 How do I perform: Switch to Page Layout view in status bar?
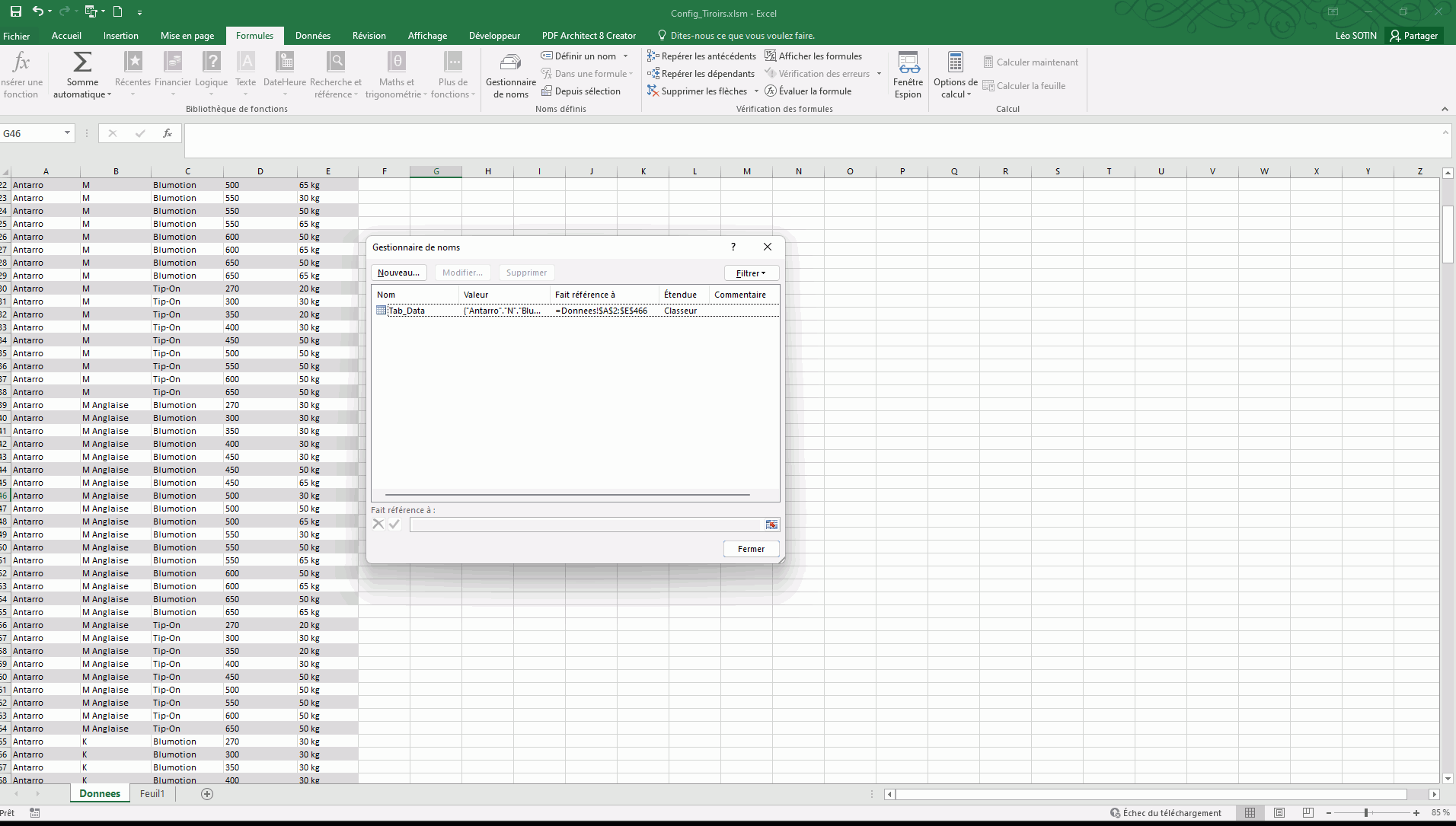coord(1279,813)
